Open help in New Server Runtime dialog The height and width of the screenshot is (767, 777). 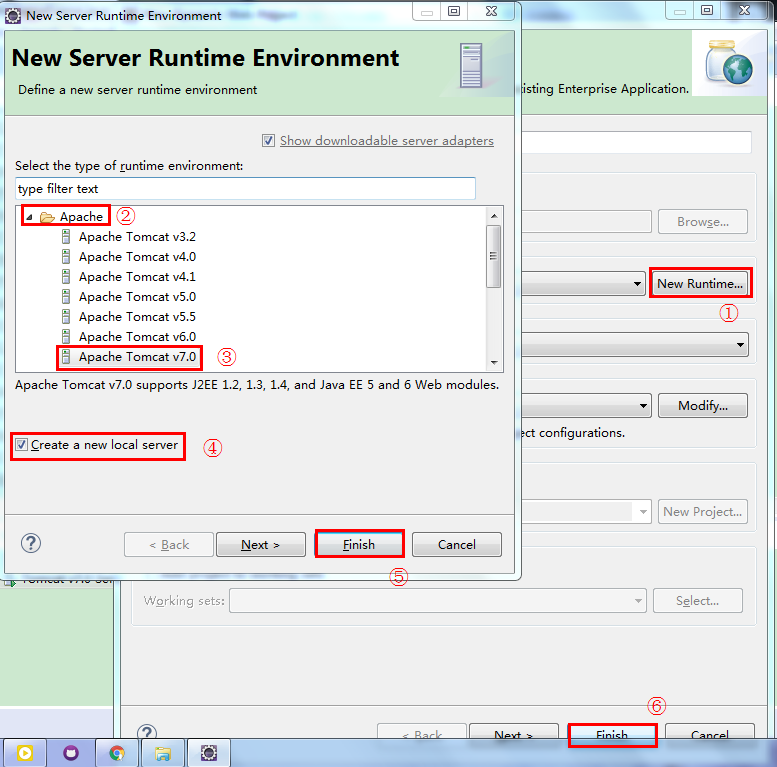31,544
